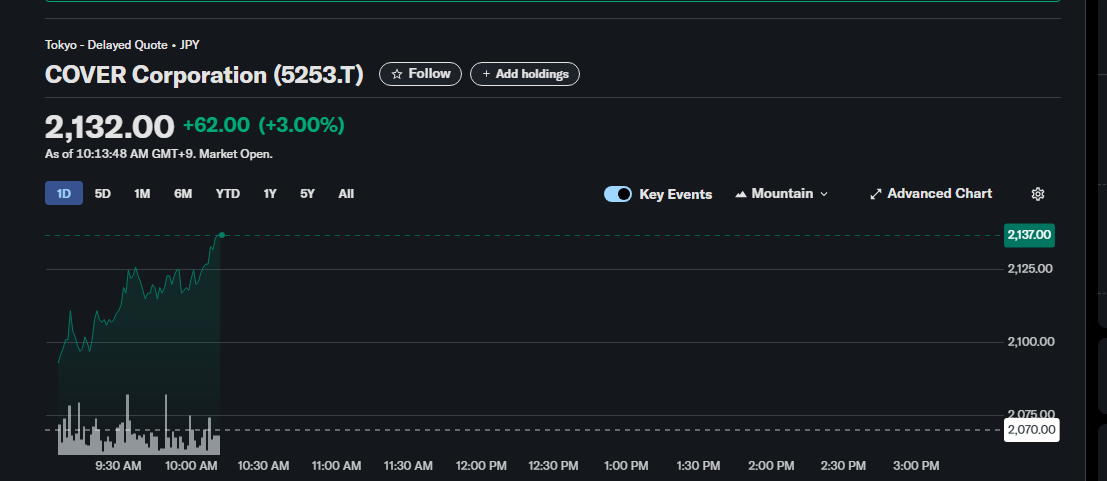The image size is (1107, 481).
Task: Click the 1:30 PM time axis label
Action: click(x=698, y=466)
